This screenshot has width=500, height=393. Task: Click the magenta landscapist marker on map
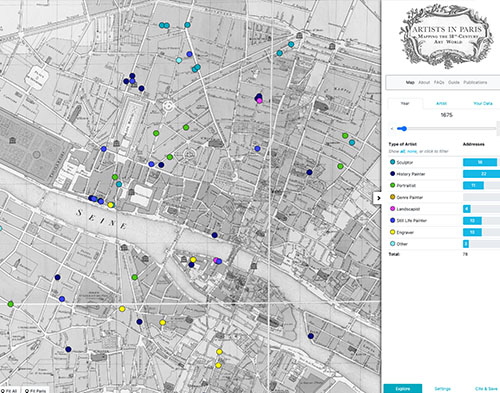259,101
